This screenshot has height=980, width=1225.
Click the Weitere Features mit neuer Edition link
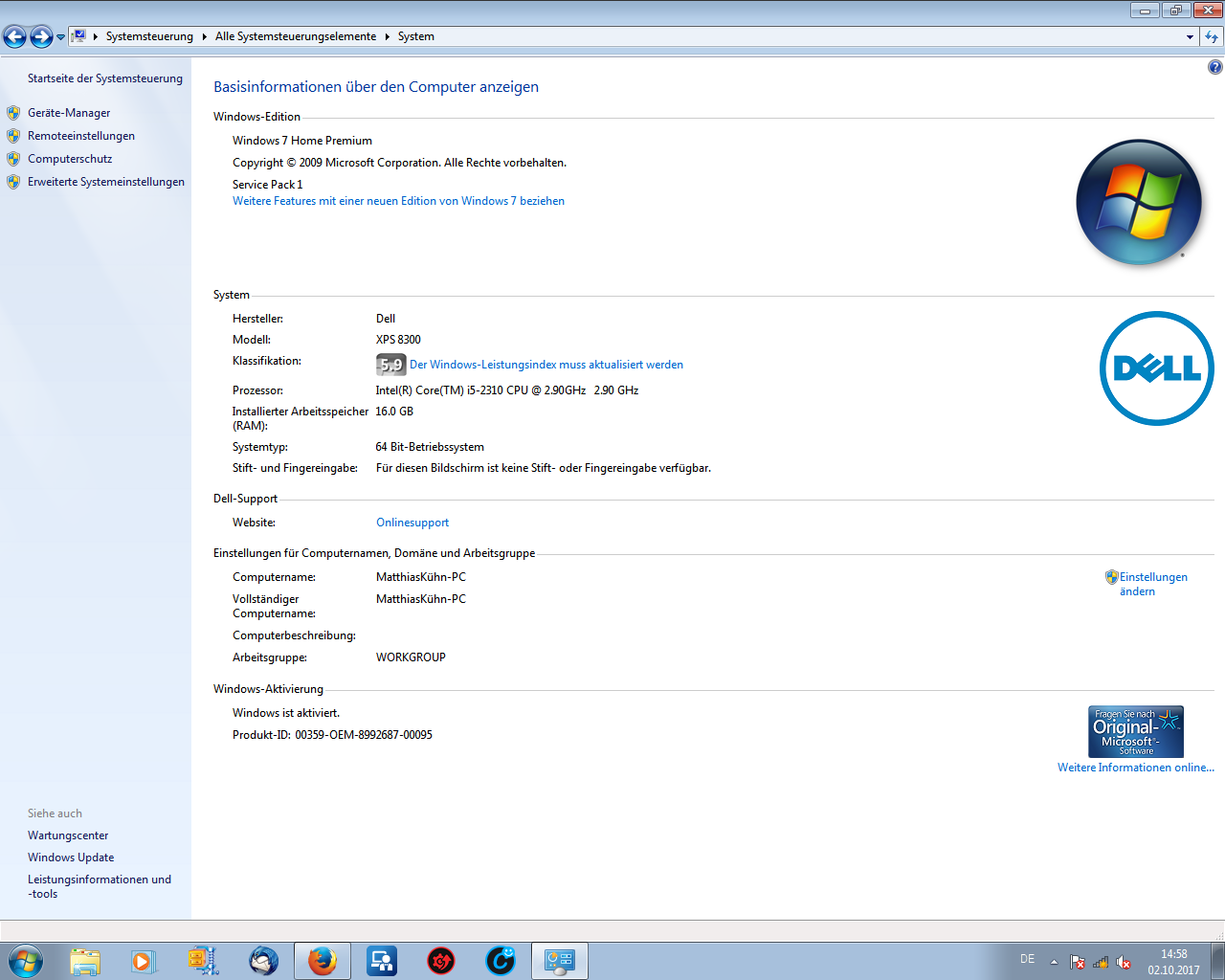[x=398, y=201]
